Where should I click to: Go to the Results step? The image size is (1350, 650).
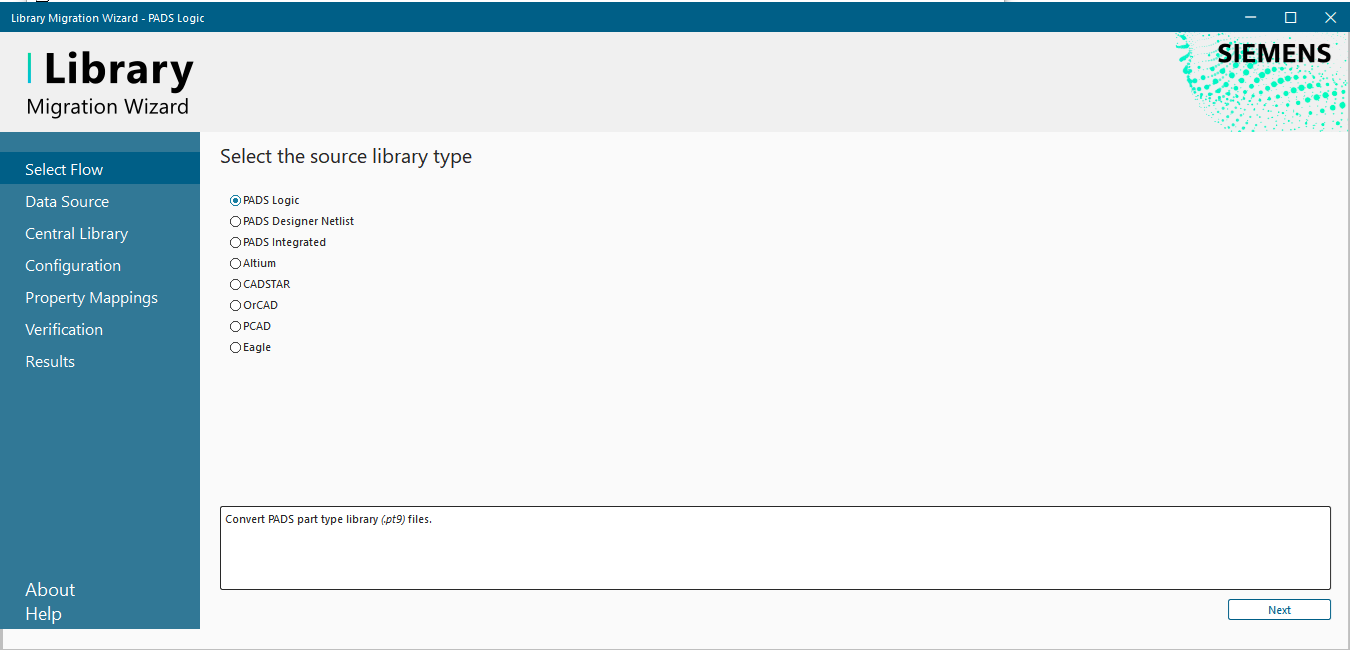click(x=50, y=362)
